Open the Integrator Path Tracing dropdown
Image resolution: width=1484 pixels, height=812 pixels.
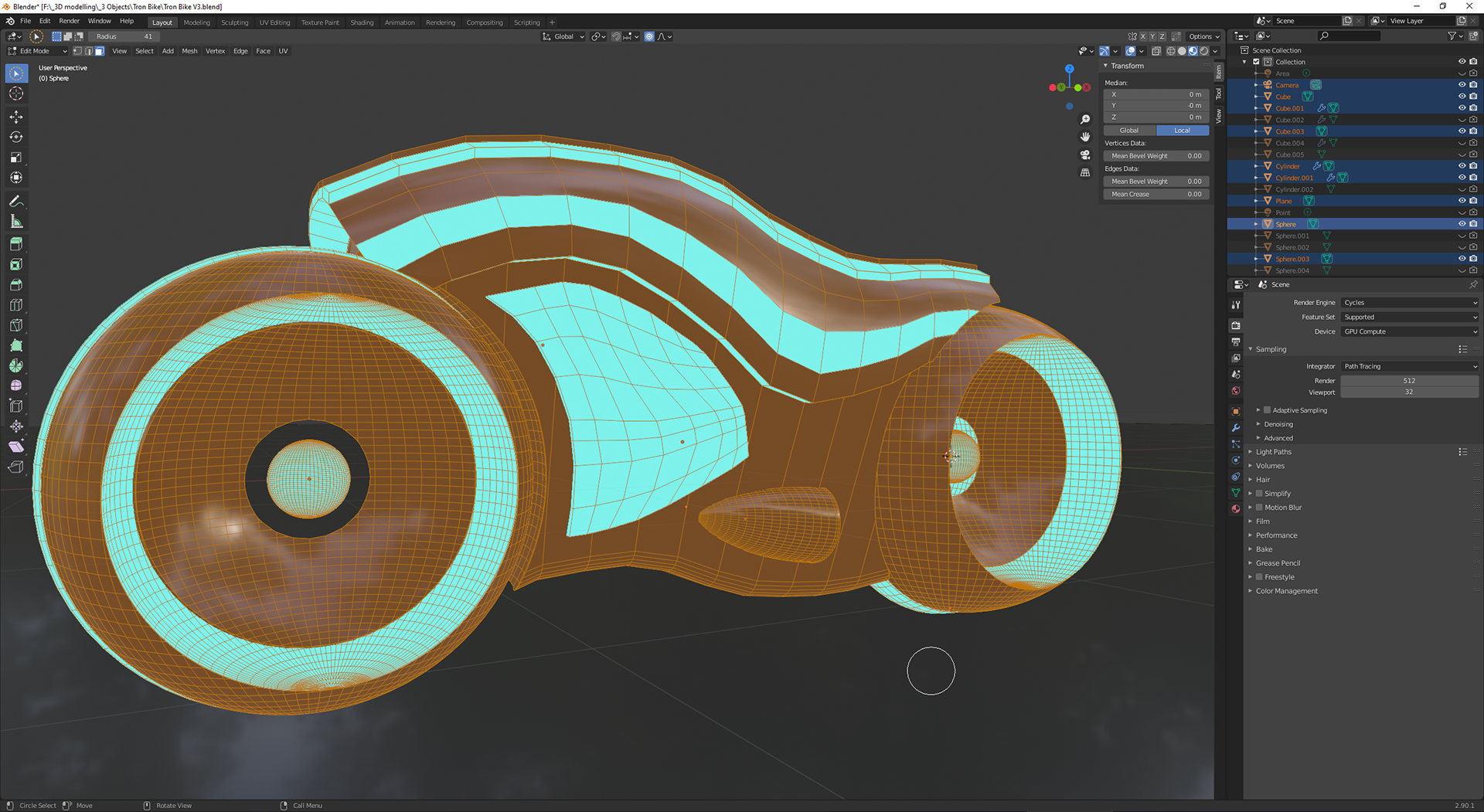pyautogui.click(x=1410, y=367)
